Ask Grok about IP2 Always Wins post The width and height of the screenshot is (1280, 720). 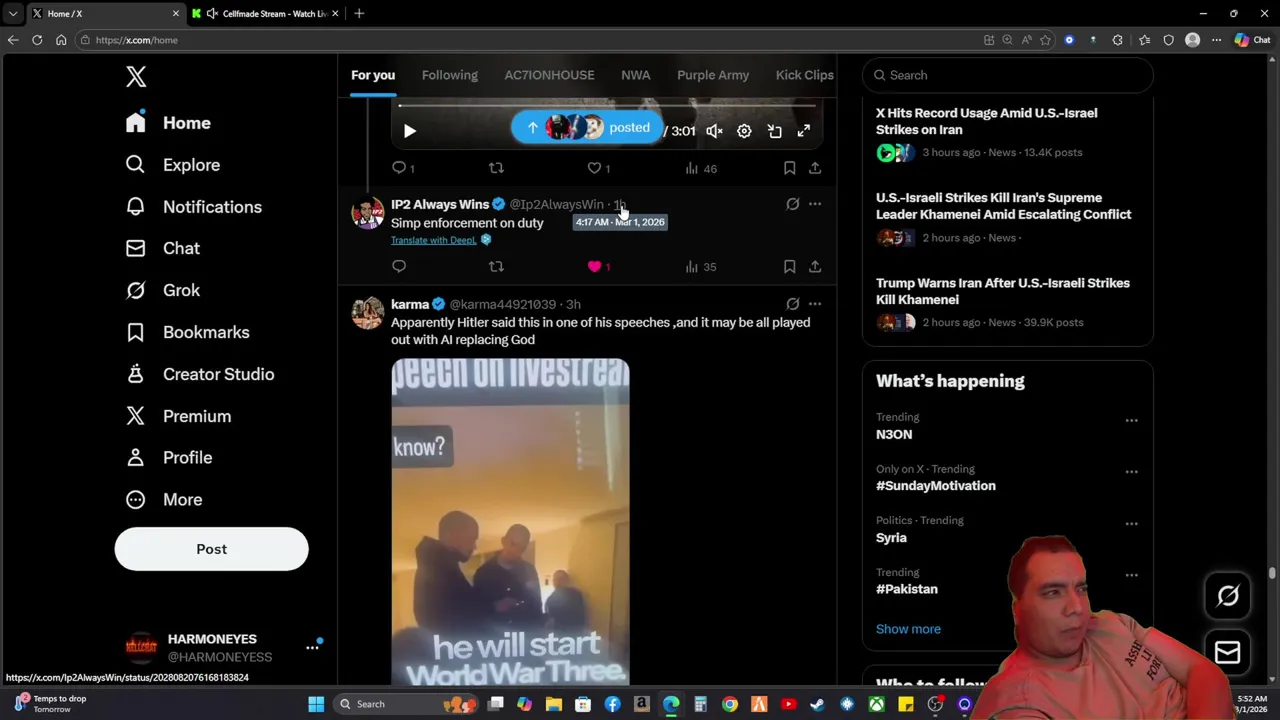click(x=792, y=204)
